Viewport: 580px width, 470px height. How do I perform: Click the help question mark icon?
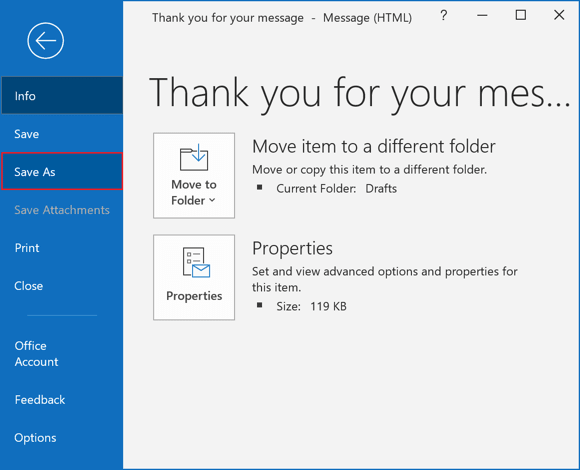tap(443, 16)
